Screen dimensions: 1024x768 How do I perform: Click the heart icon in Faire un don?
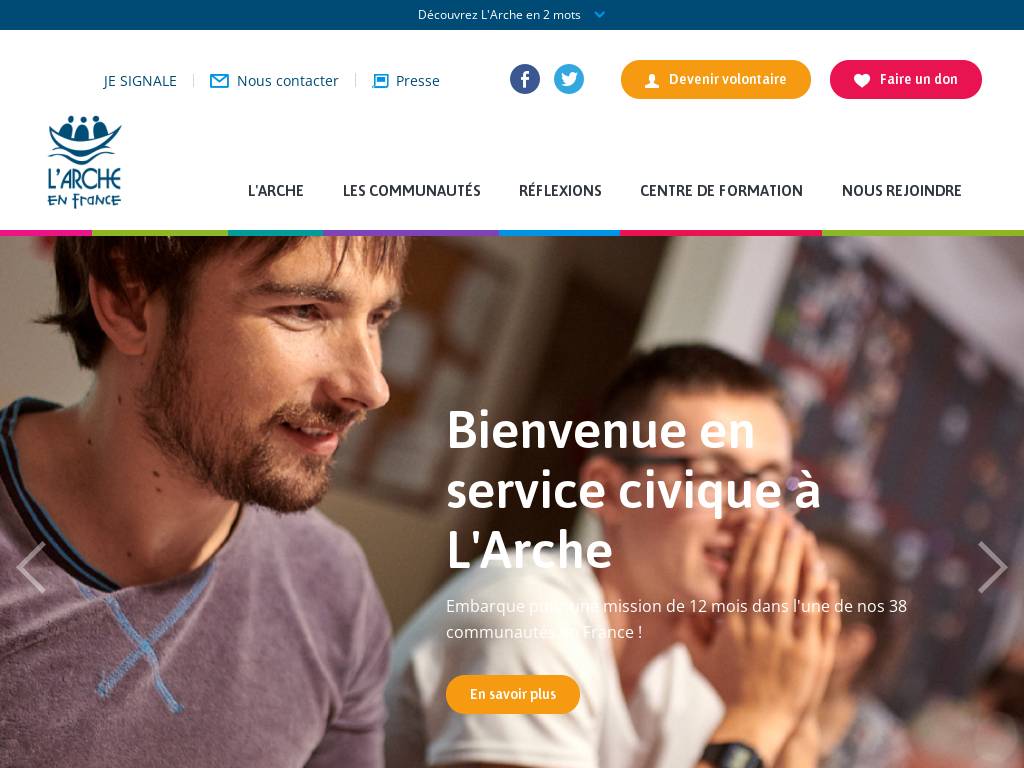pyautogui.click(x=862, y=80)
